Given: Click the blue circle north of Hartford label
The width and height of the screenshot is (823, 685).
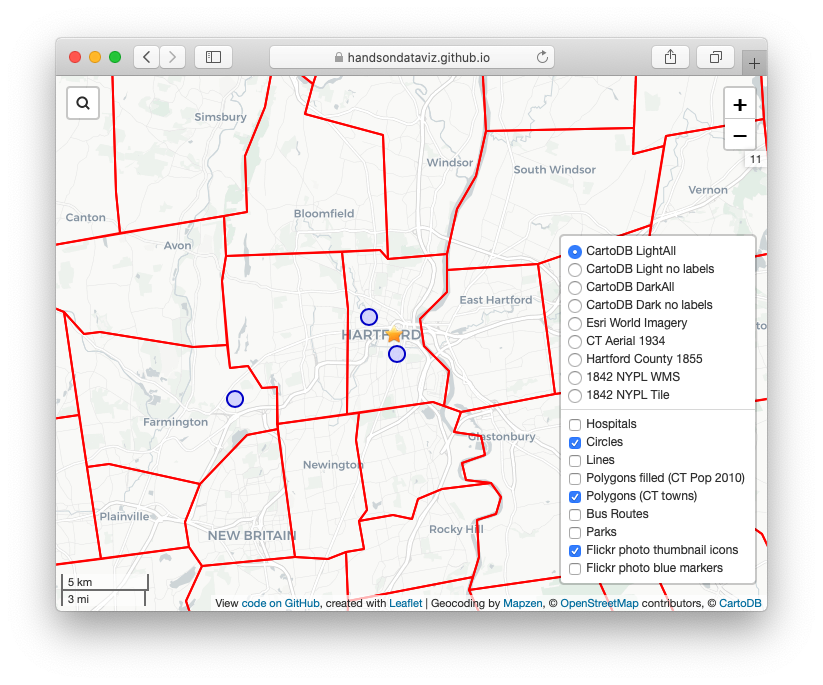Looking at the screenshot, I should click(369, 317).
